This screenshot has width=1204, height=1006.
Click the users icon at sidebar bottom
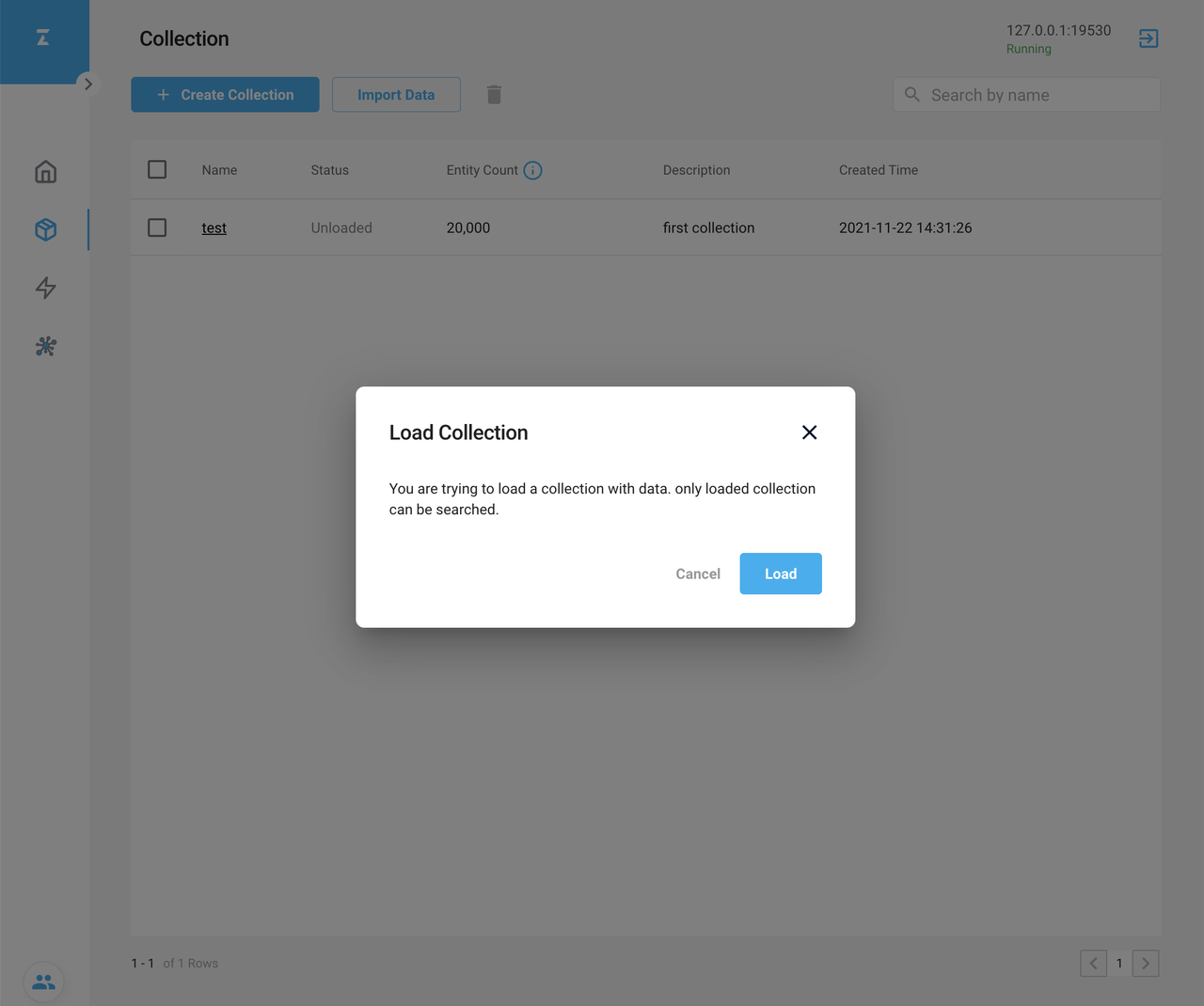click(x=43, y=982)
